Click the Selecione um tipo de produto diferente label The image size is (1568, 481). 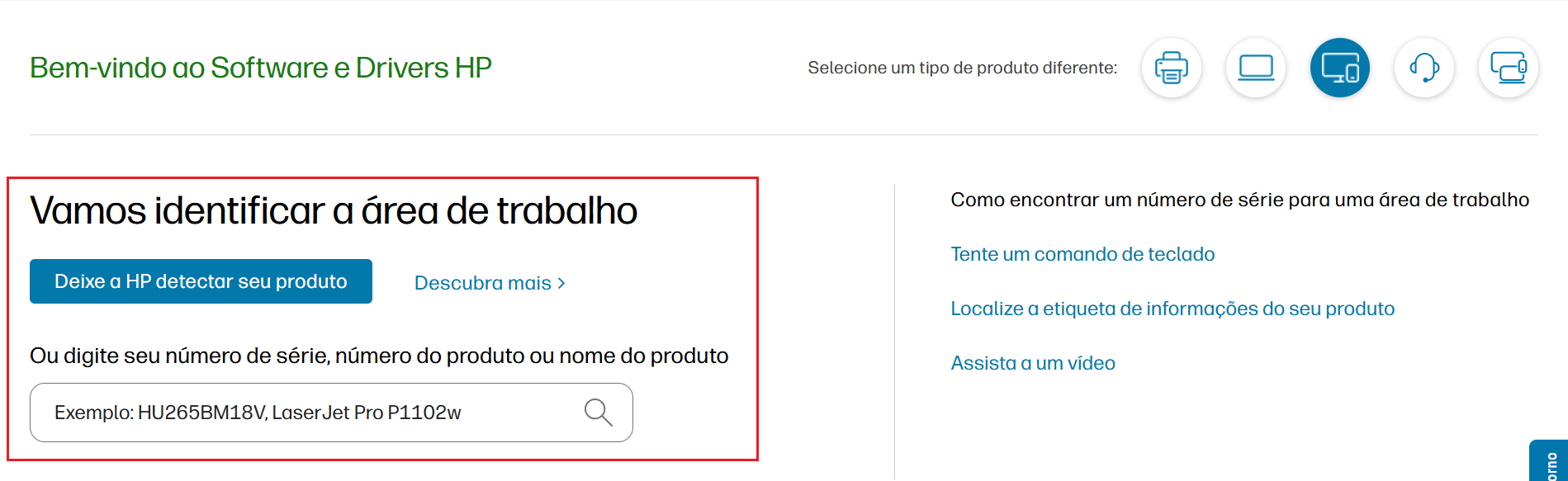click(963, 68)
